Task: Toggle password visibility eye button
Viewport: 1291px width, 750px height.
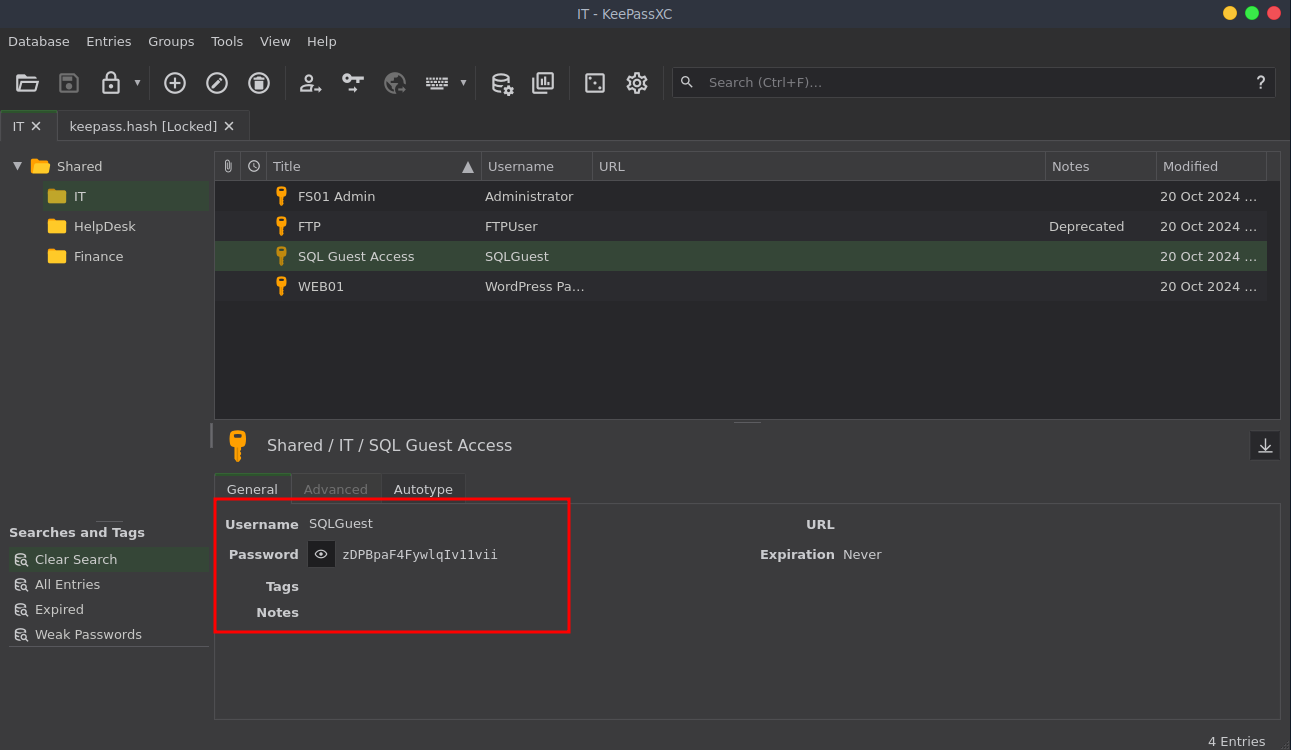Action: pyautogui.click(x=321, y=554)
